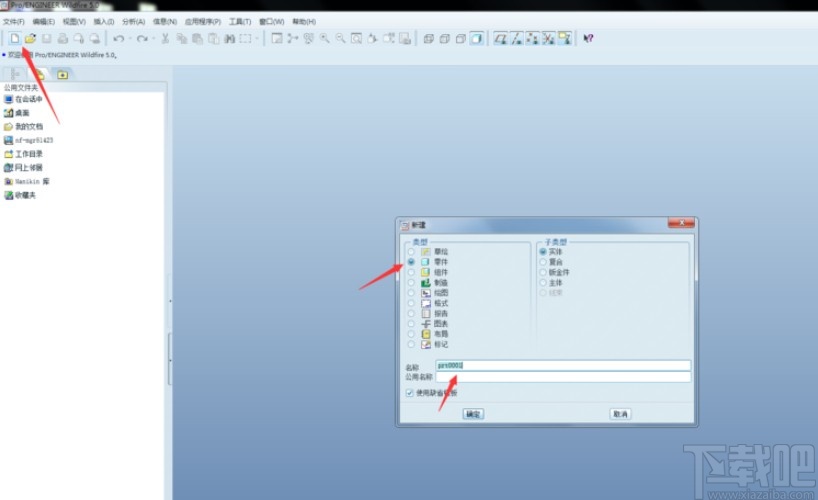Click 取消 button in New dialog
This screenshot has width=818, height=500.
pos(620,414)
